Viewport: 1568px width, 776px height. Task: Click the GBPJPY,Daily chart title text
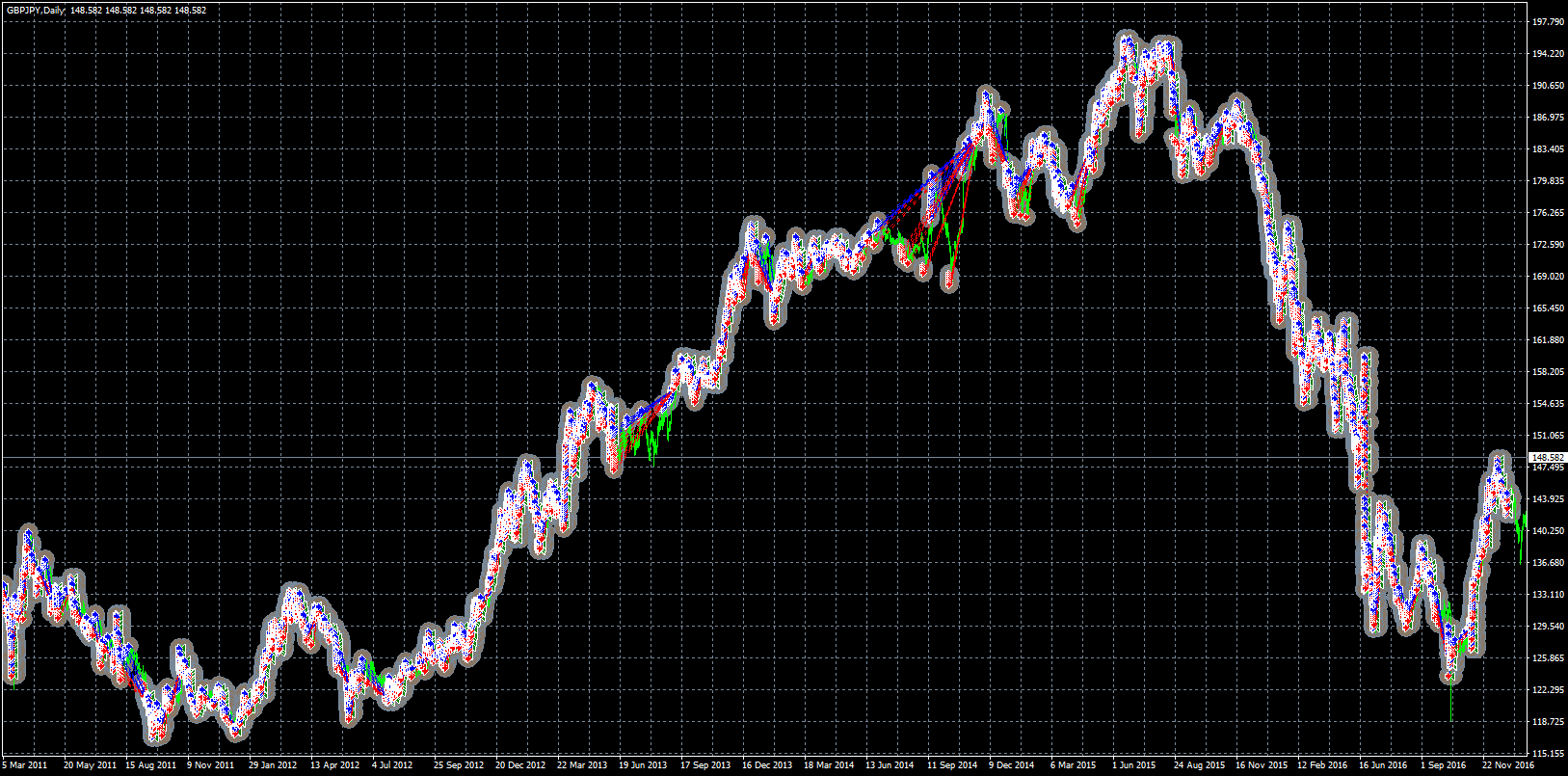[36, 11]
